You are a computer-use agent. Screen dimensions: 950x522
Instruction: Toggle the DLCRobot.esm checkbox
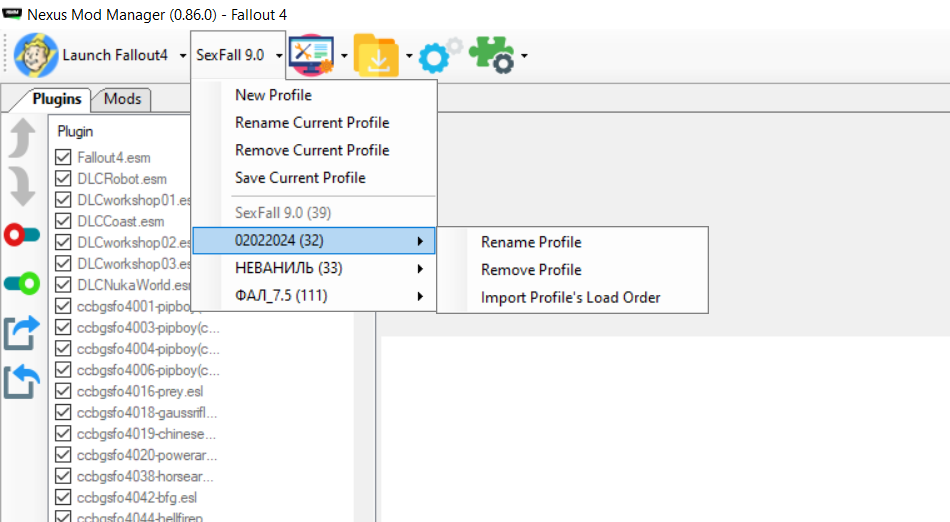tap(64, 179)
